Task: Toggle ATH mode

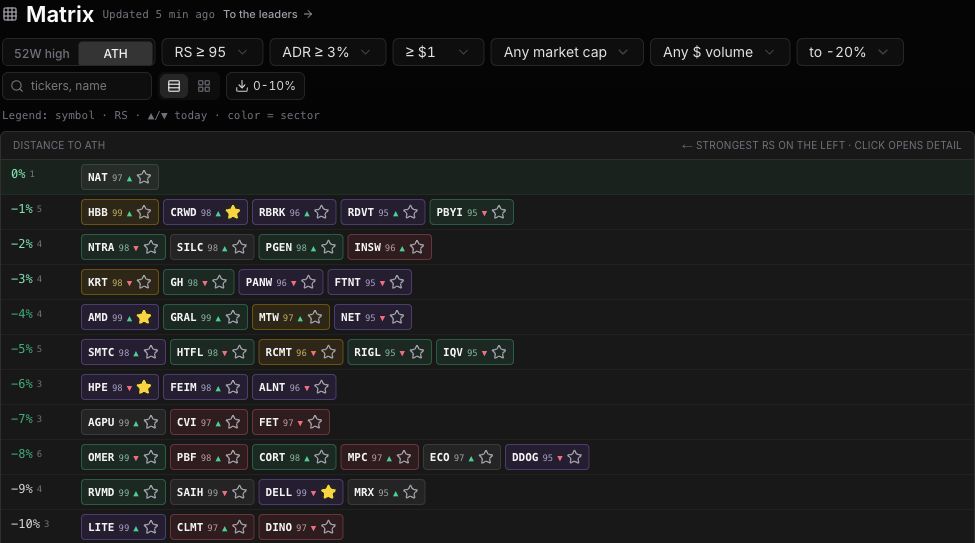Action: click(x=116, y=53)
